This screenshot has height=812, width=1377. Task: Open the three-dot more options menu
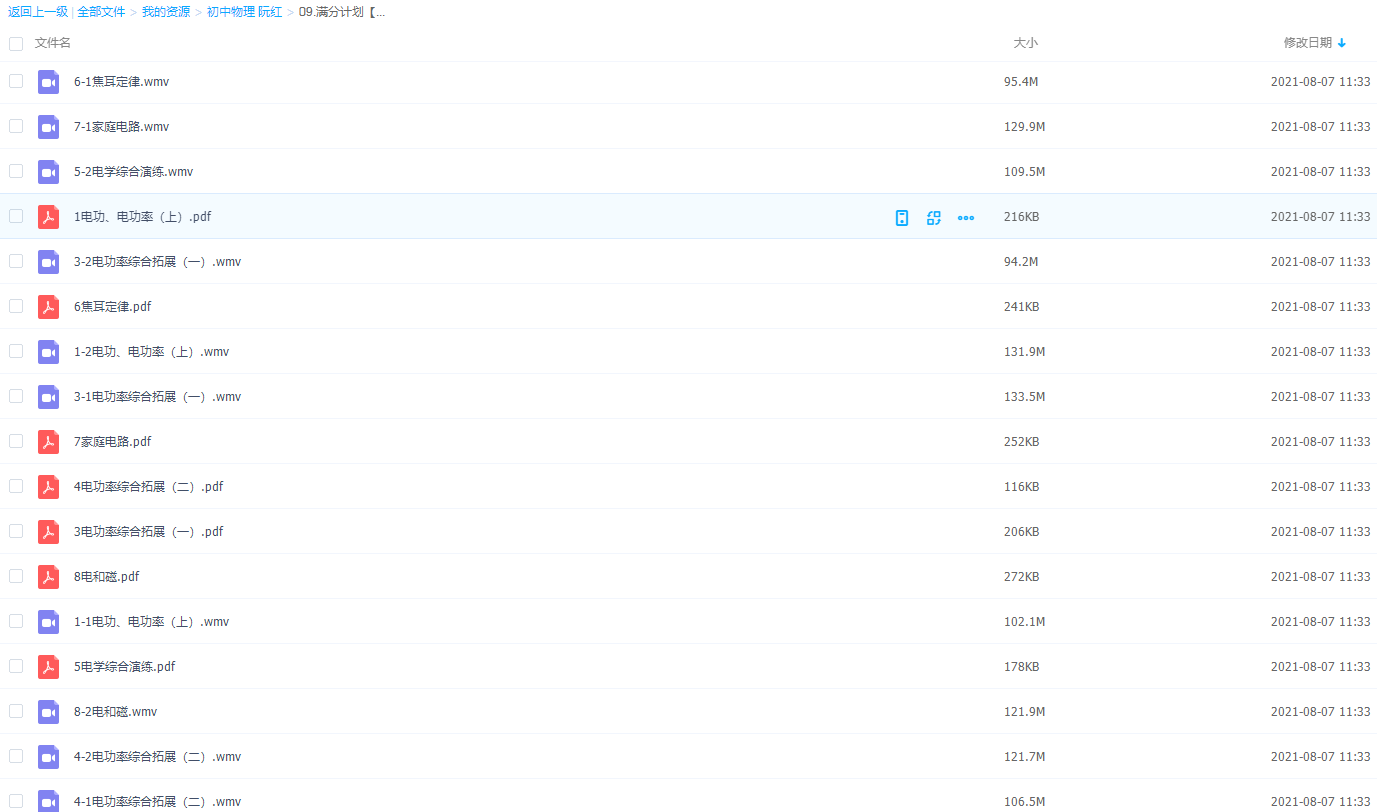coord(966,218)
